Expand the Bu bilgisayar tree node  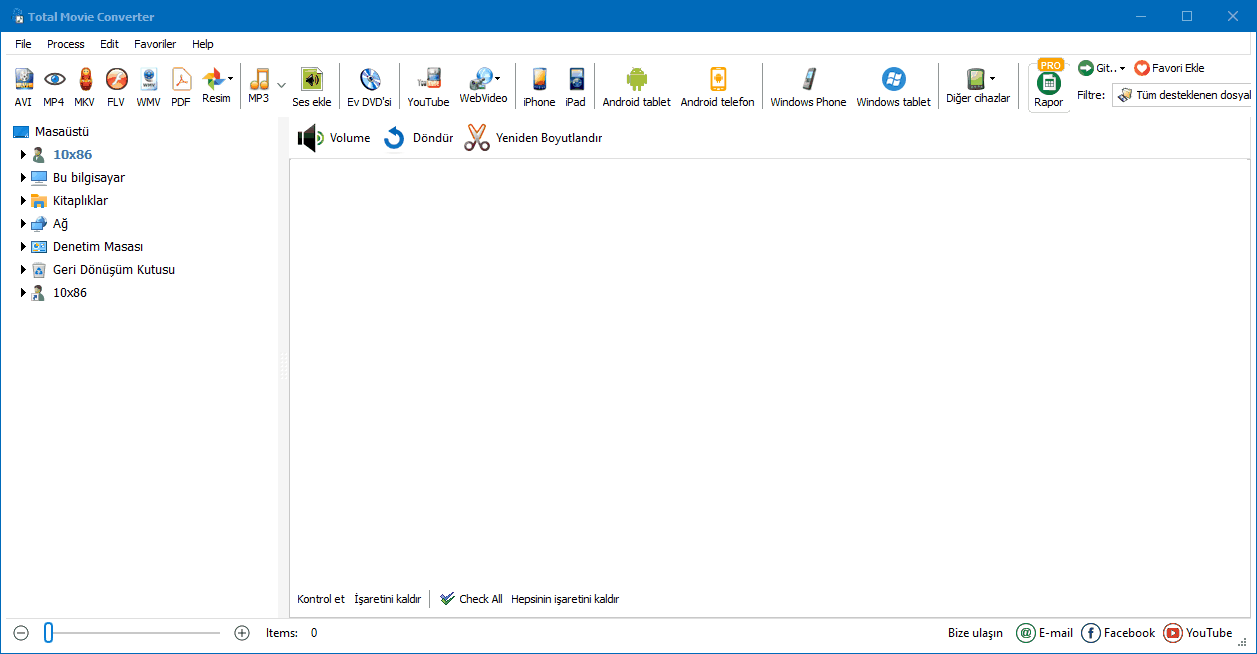click(23, 177)
